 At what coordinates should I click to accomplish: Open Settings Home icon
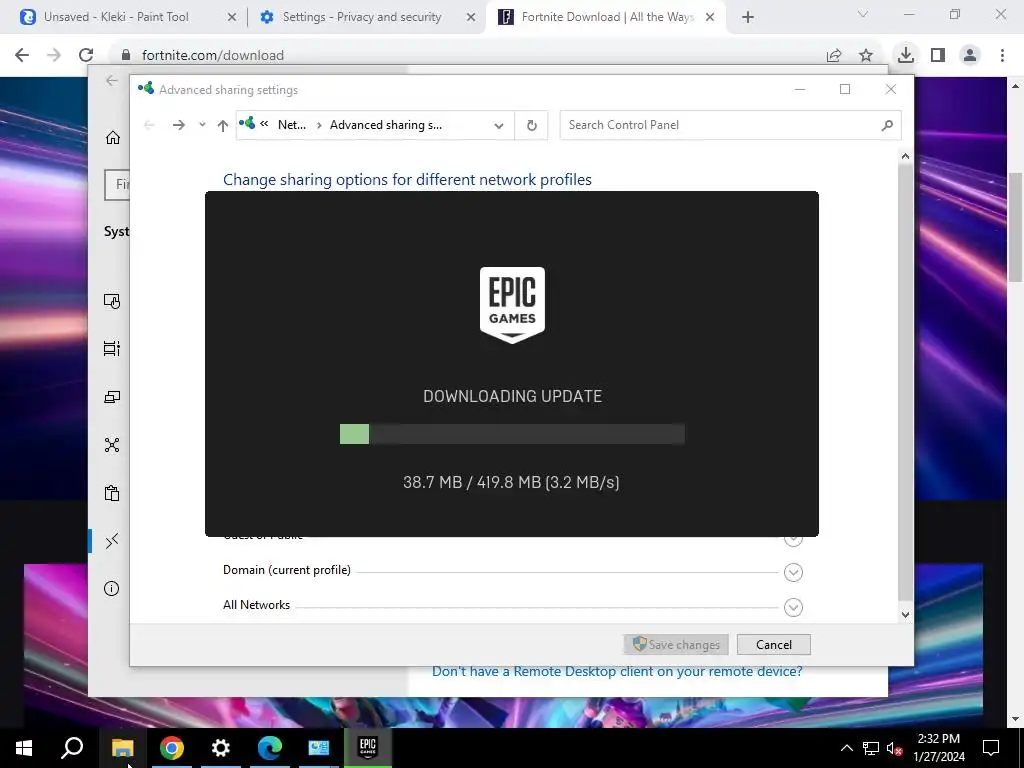coord(112,137)
